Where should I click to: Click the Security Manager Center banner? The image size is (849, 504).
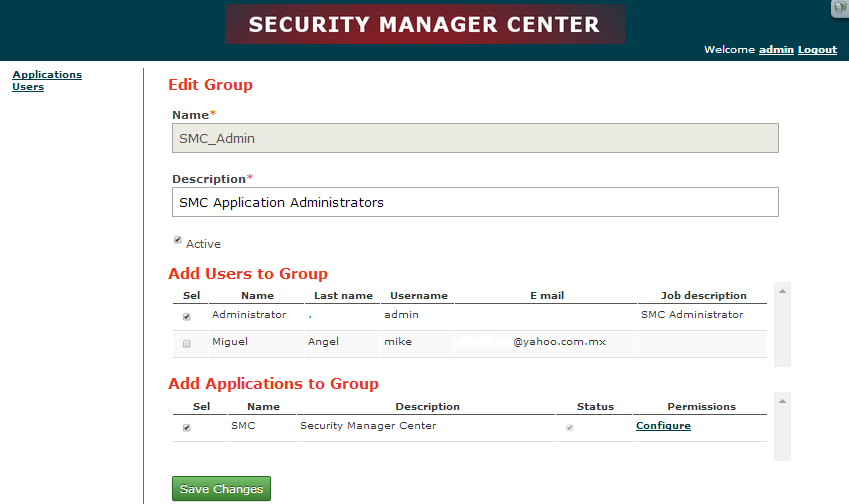click(424, 24)
